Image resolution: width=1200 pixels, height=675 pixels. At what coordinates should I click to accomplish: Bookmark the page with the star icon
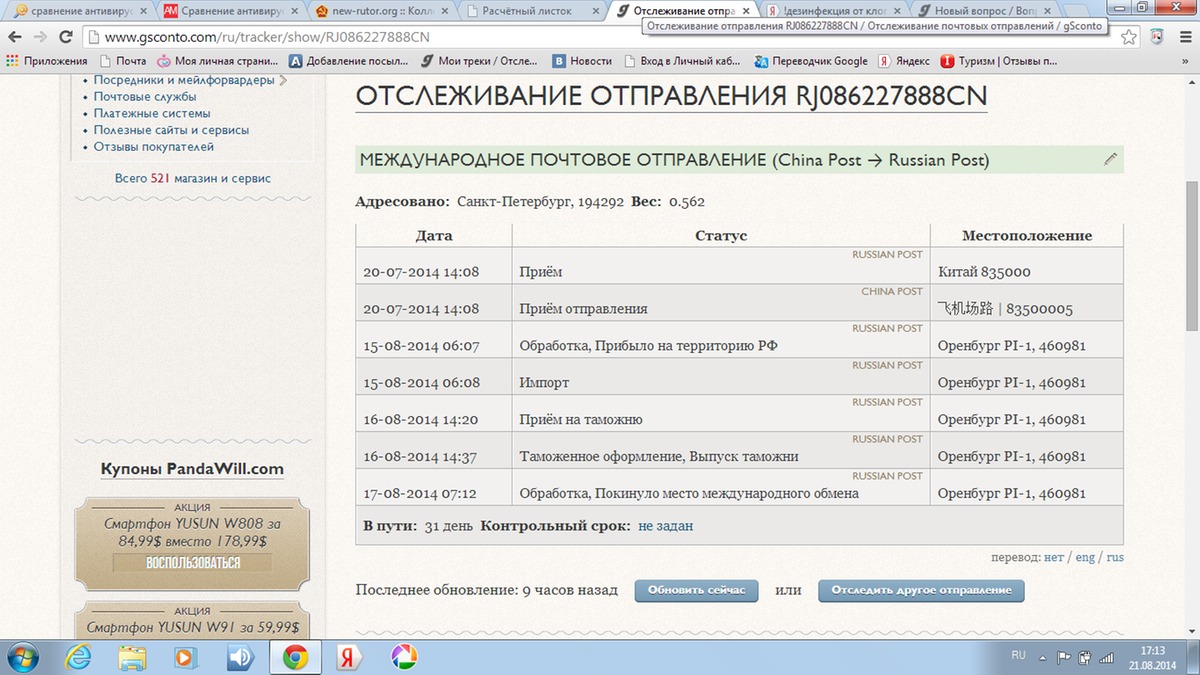[1129, 37]
